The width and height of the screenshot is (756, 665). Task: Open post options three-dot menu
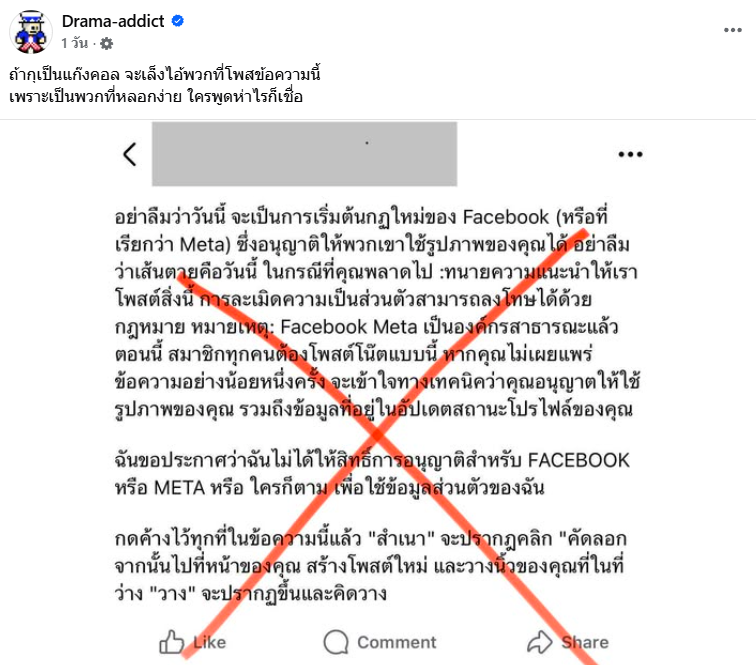pos(732,30)
